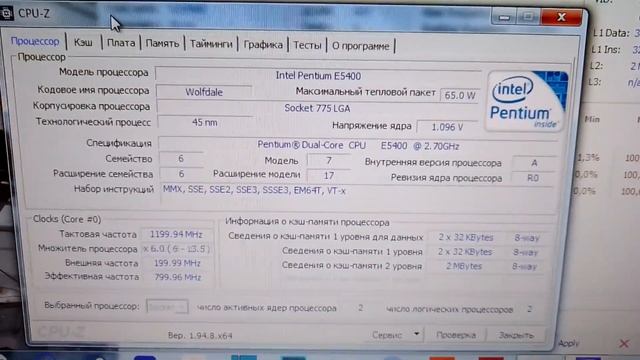640x360 pixels.
Task: Click the Pentium Dual-Core E5400 specification field
Action: click(x=358, y=146)
